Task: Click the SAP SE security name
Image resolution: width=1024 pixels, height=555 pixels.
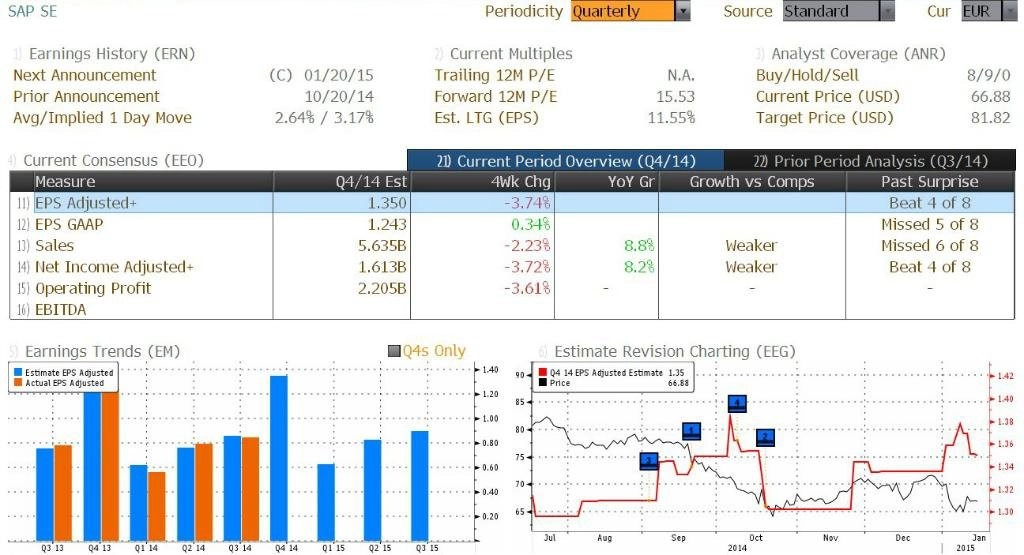Action: coord(33,11)
